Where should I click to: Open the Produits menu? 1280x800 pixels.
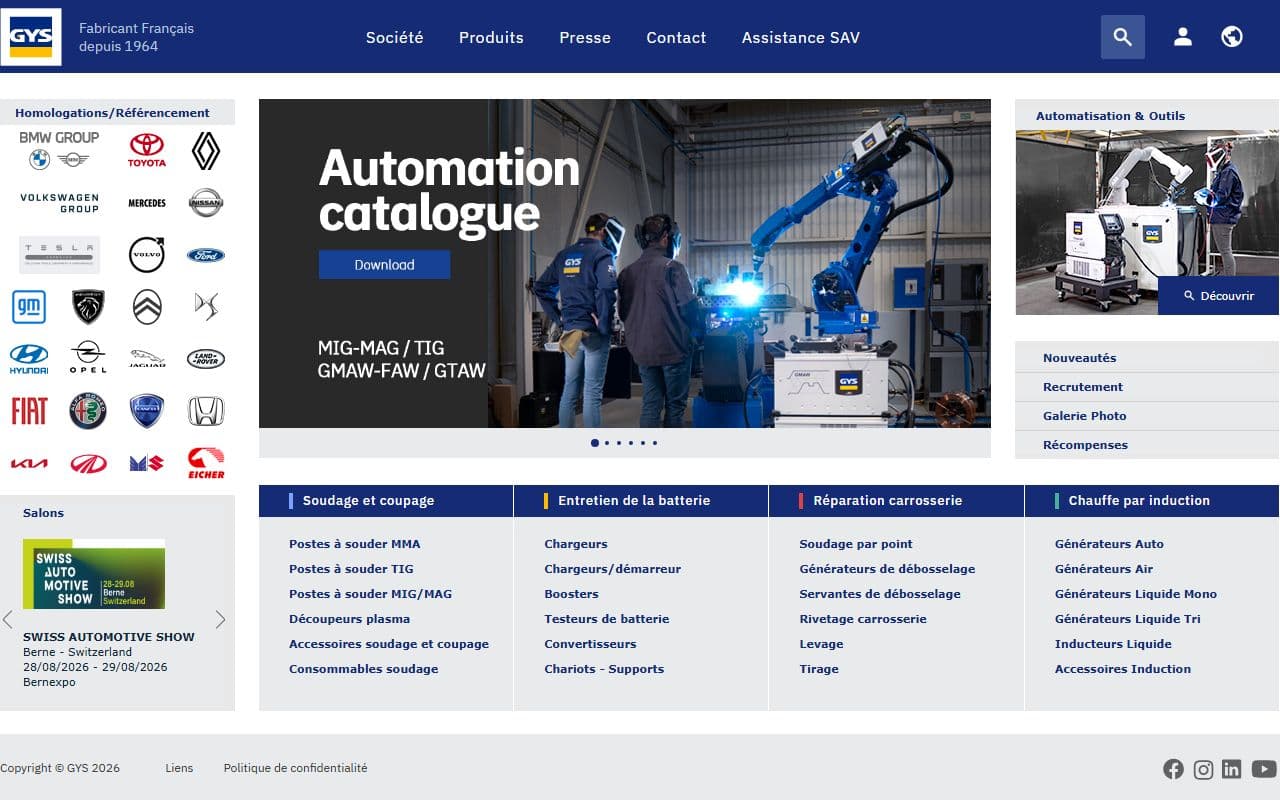point(491,37)
